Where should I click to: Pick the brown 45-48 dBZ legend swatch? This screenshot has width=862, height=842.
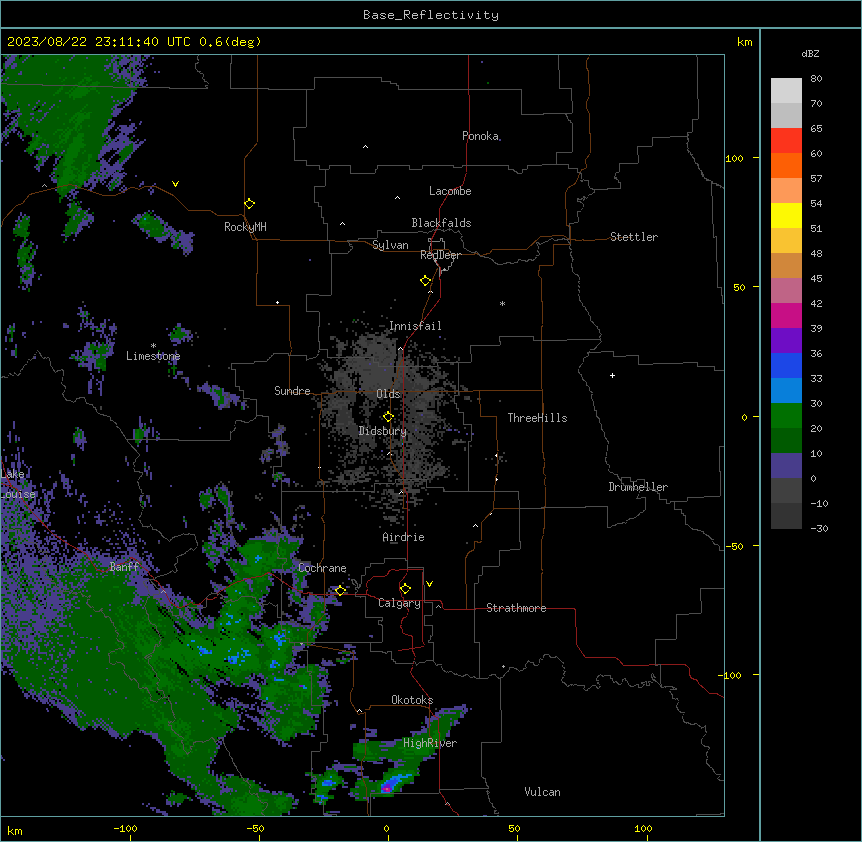[786, 265]
